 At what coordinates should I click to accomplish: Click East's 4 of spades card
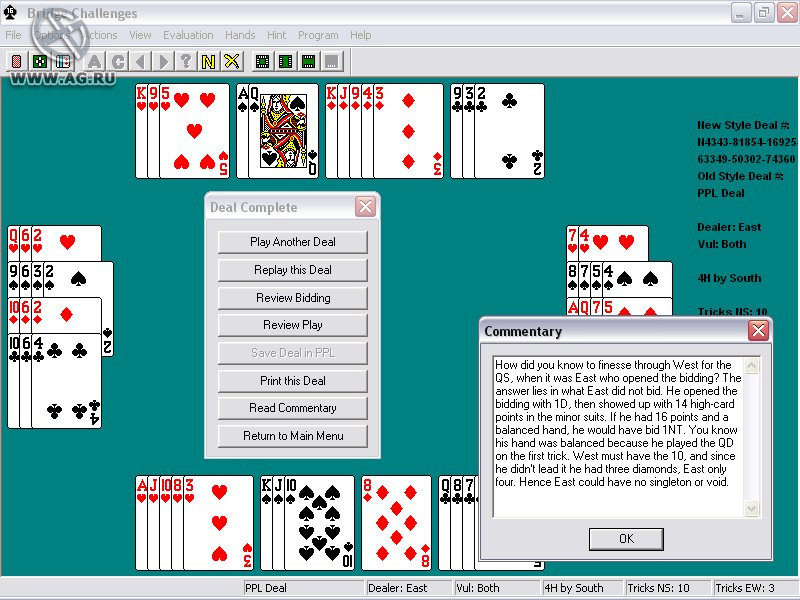click(x=637, y=280)
